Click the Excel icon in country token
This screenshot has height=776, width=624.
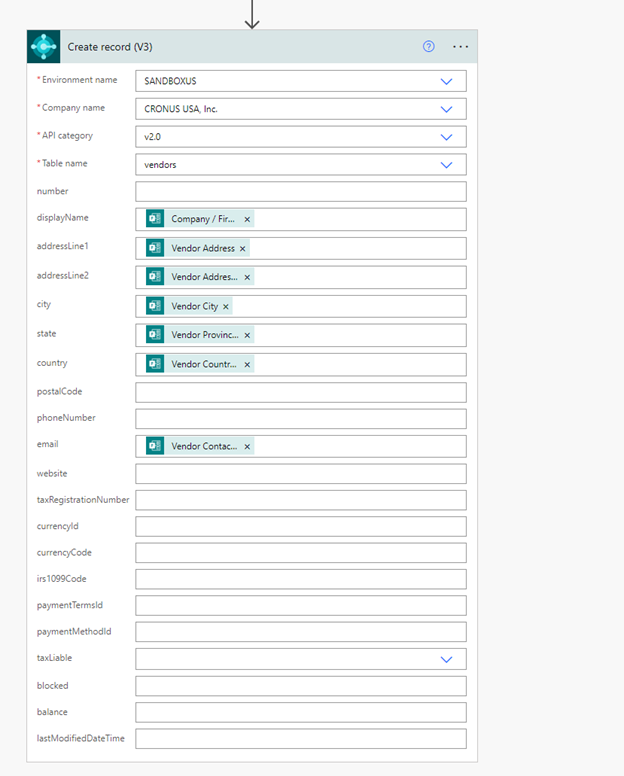[x=155, y=364]
